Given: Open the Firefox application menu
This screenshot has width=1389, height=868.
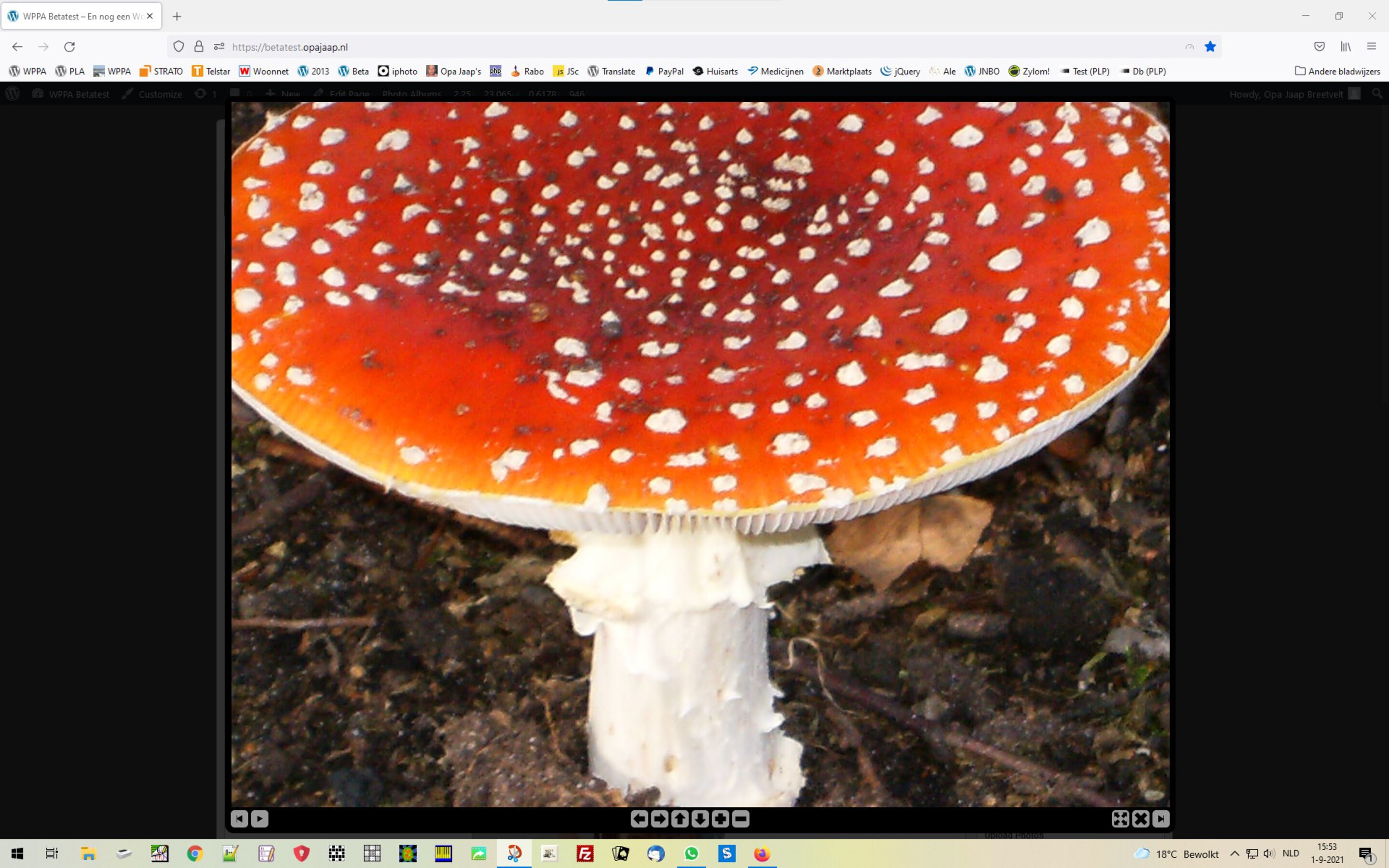Looking at the screenshot, I should coord(1373,46).
